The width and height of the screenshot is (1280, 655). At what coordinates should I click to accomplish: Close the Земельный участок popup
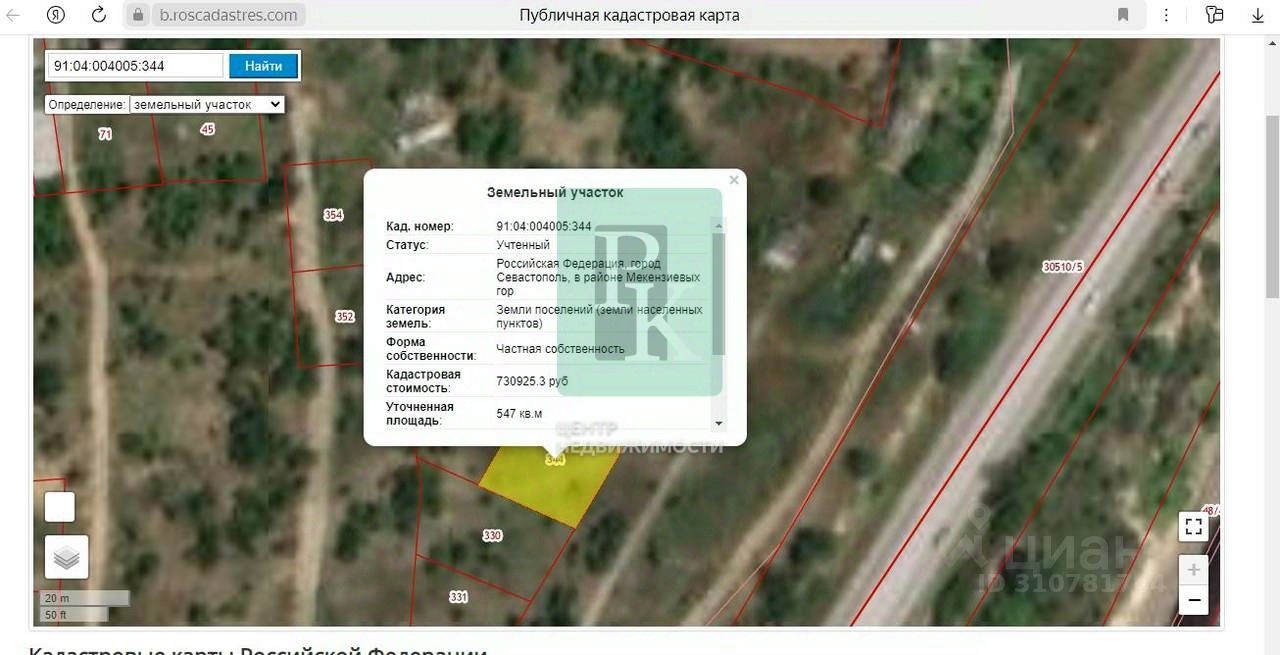[734, 180]
